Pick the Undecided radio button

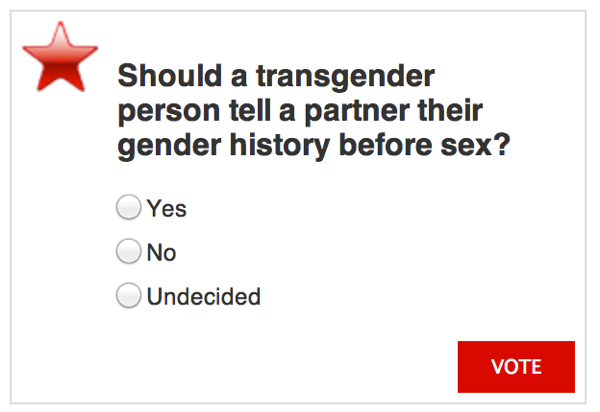coord(128,296)
